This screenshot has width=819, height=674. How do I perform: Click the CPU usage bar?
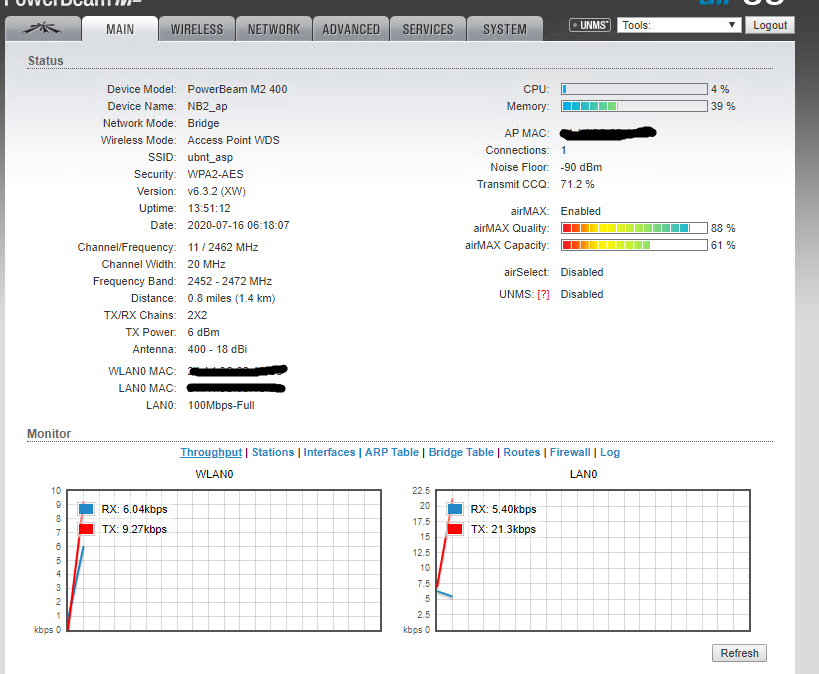(x=634, y=89)
